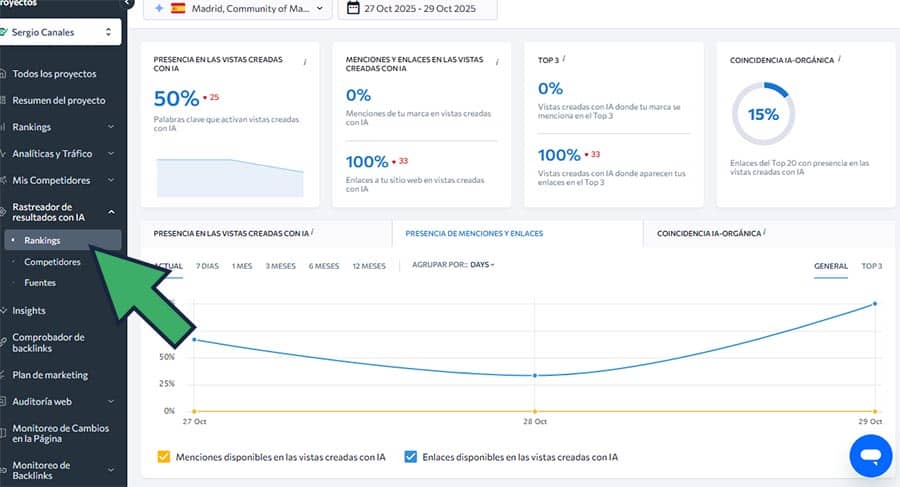900x487 pixels.
Task: Select the 1 mes time range
Action: click(242, 266)
